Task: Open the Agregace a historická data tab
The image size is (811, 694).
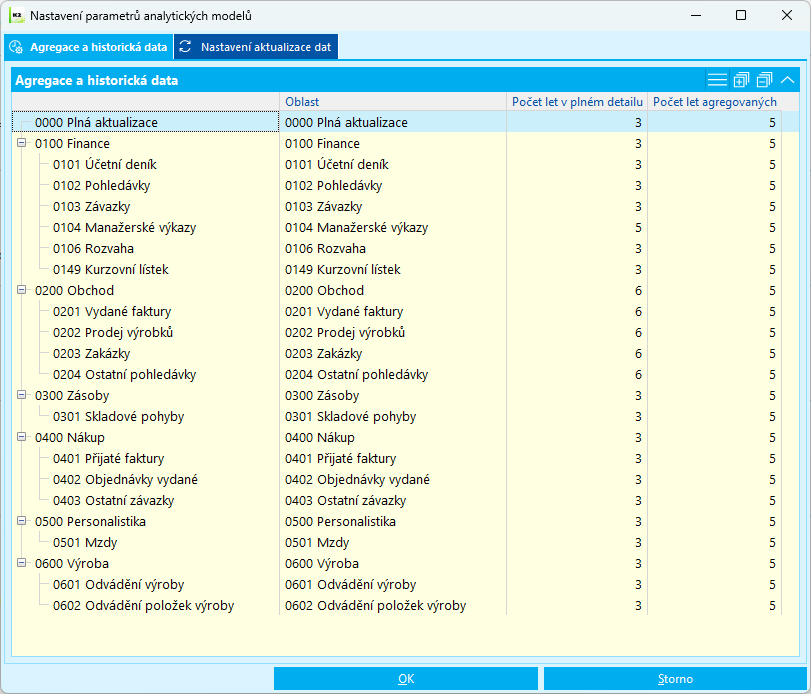Action: click(88, 47)
